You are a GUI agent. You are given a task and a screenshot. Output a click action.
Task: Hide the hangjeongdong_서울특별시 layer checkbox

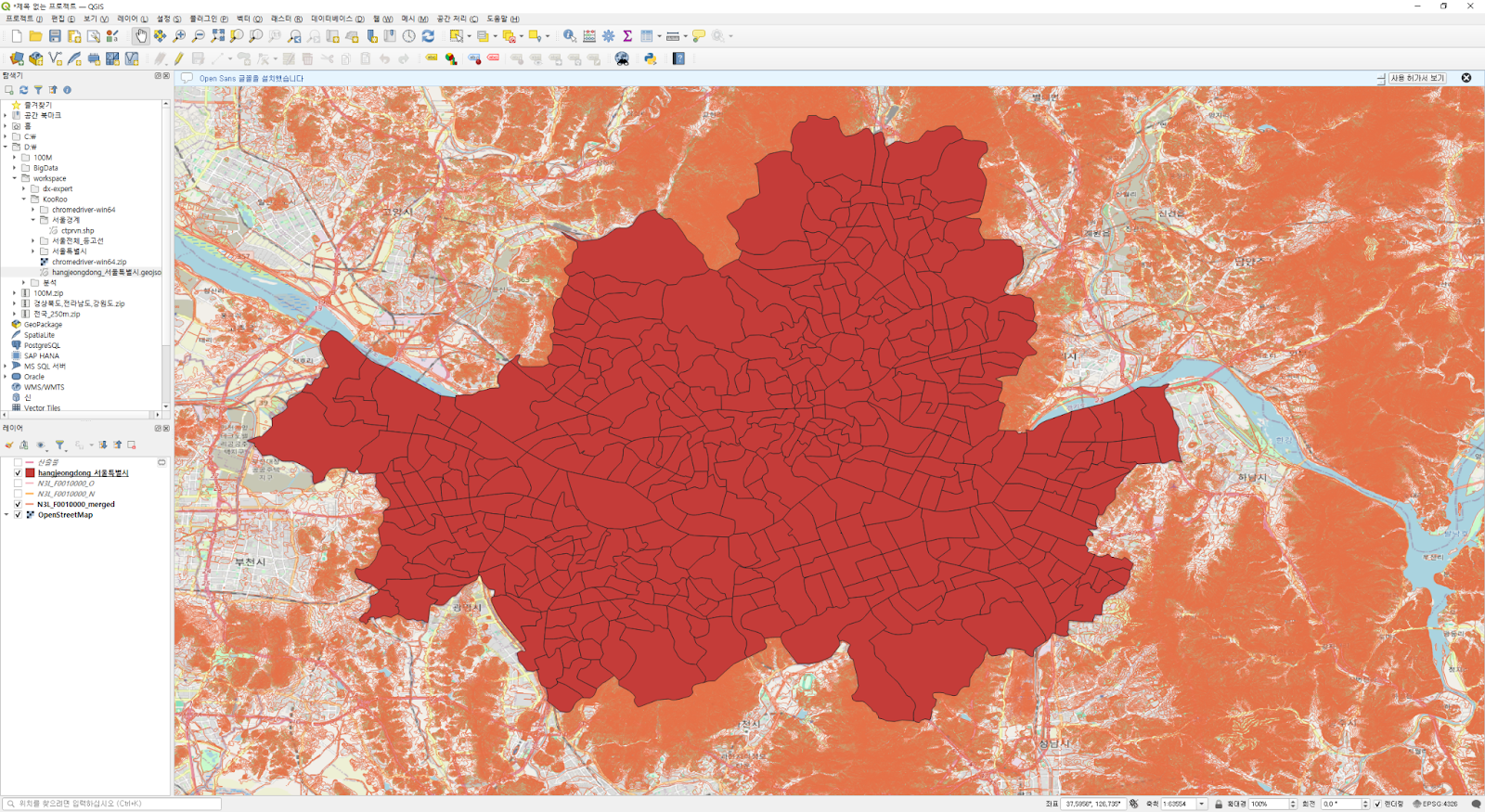point(18,473)
